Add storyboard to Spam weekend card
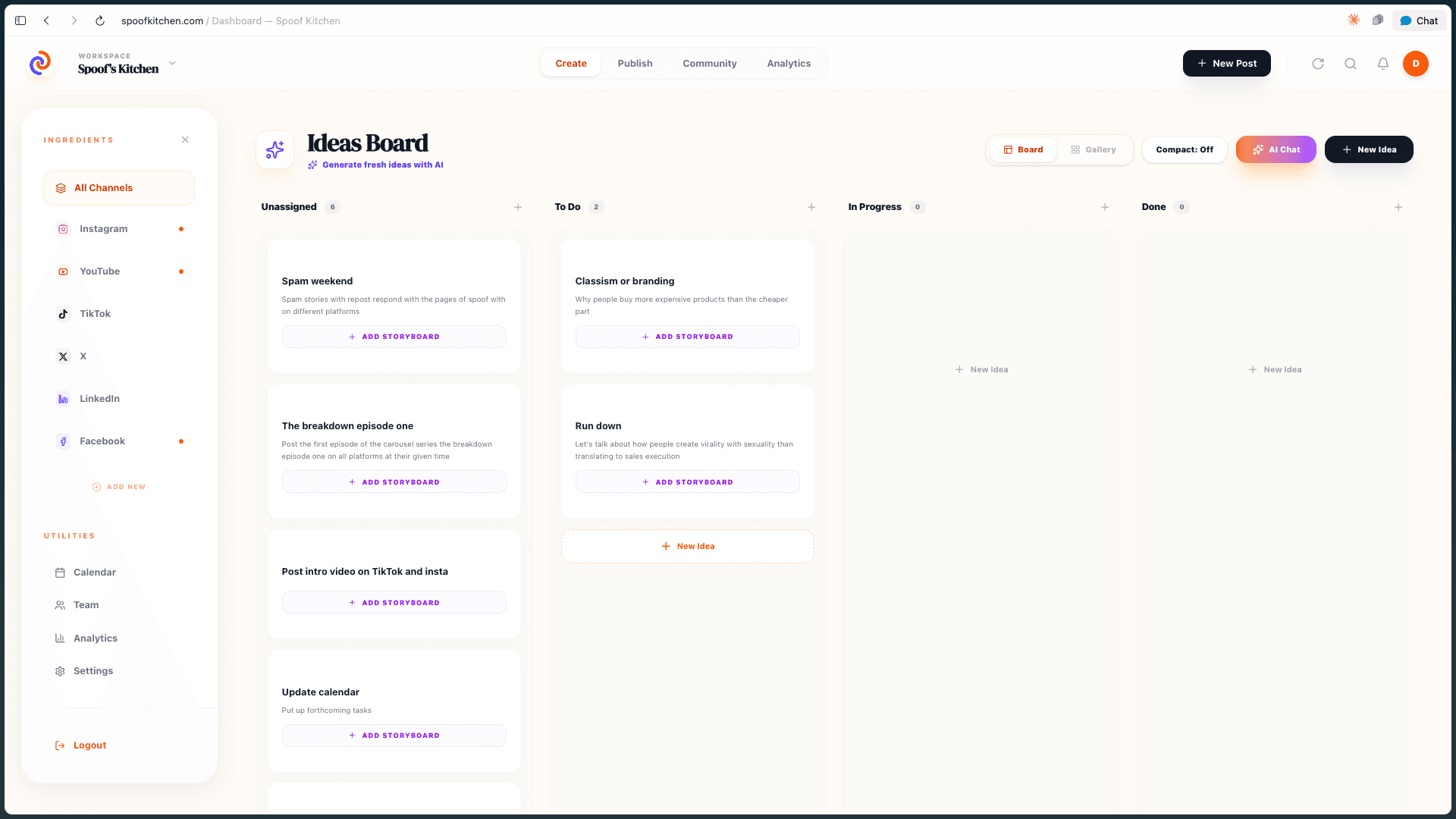This screenshot has height=819, width=1456. 394,337
